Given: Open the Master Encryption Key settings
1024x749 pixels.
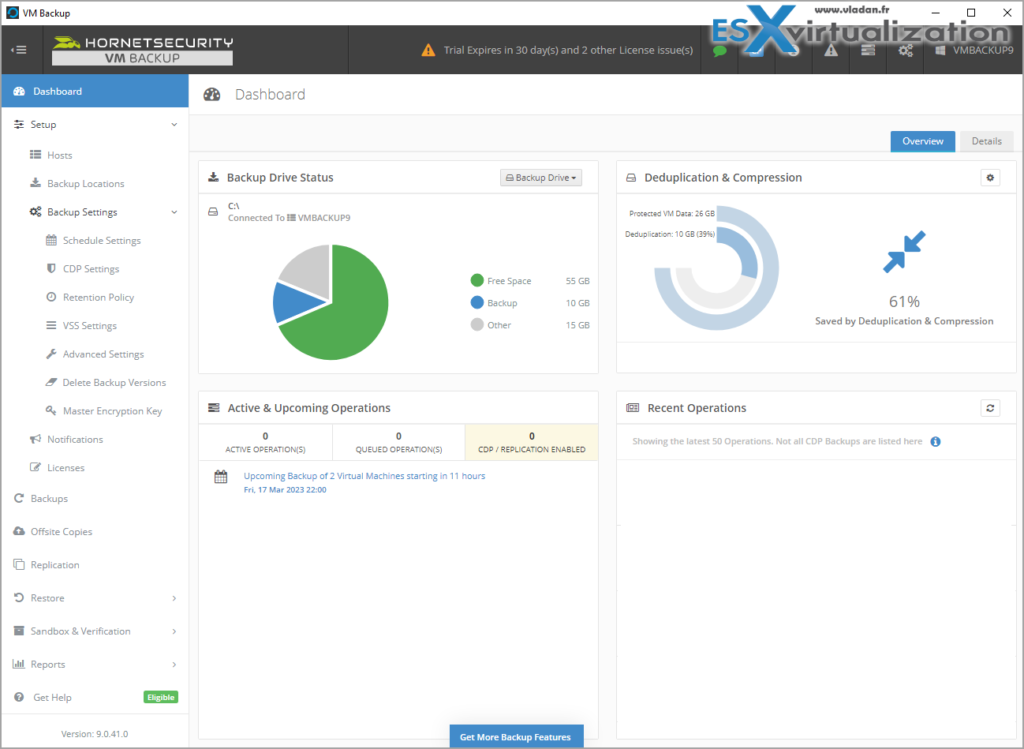Looking at the screenshot, I should pyautogui.click(x=110, y=410).
